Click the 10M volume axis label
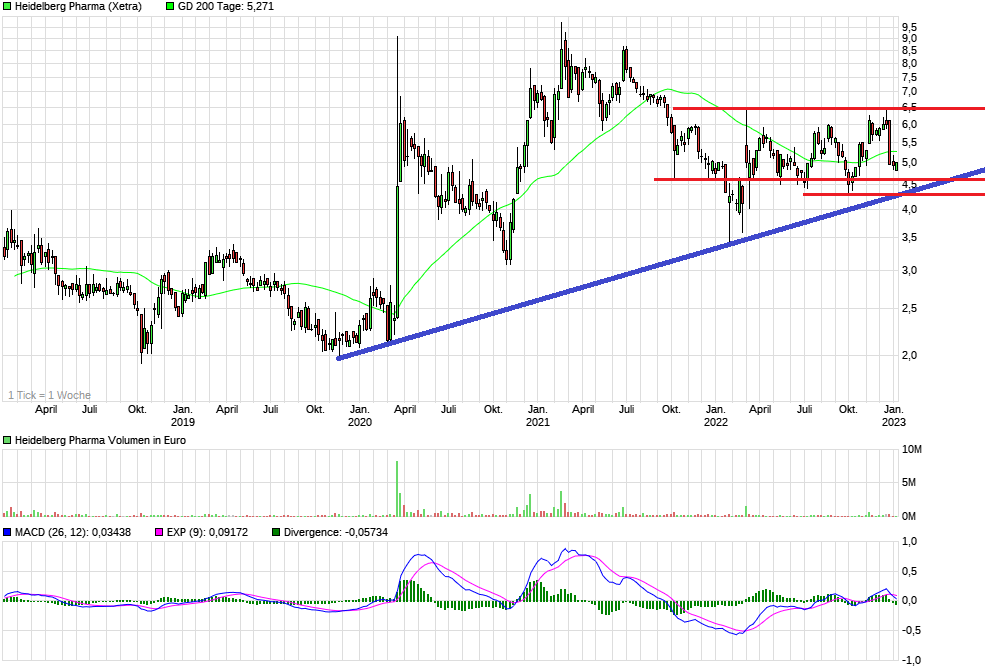Screen dimensions: 985x670 pos(912,449)
